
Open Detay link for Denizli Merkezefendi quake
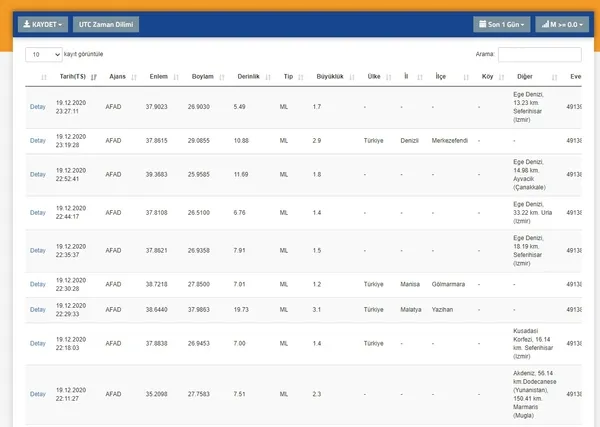pyautogui.click(x=38, y=140)
